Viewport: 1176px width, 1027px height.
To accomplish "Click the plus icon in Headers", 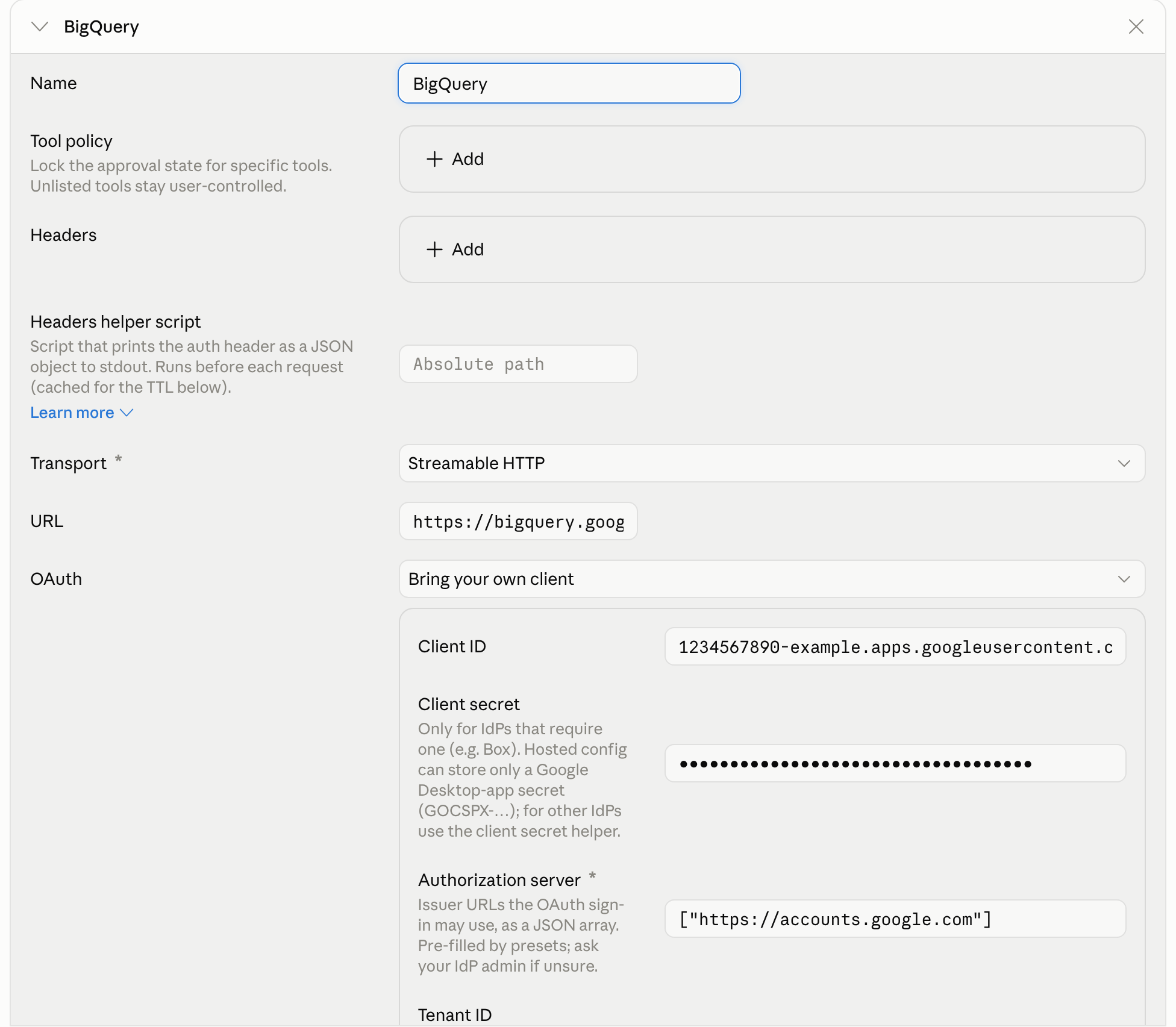I will (x=434, y=249).
